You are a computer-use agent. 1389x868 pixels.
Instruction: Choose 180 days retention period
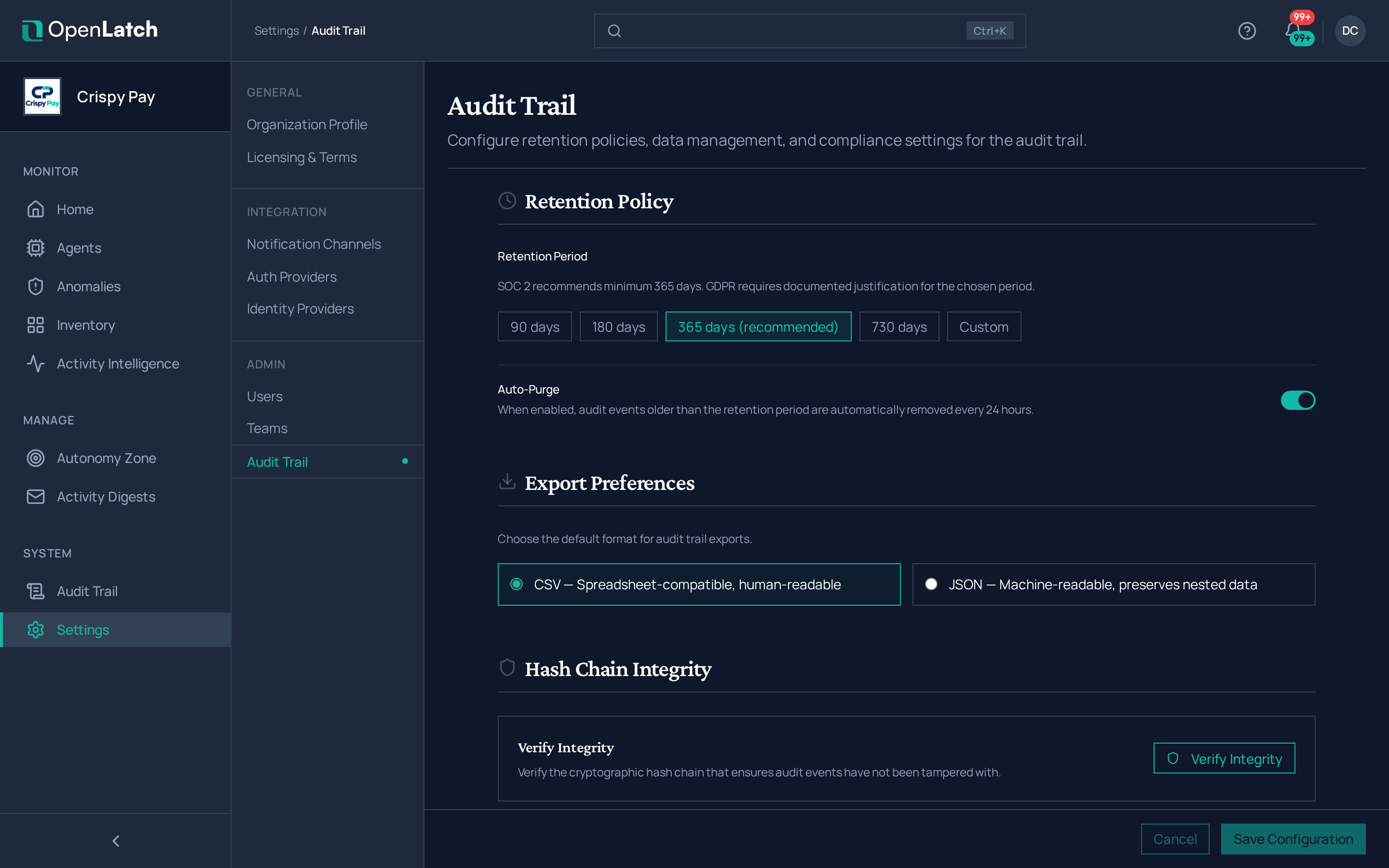click(618, 326)
